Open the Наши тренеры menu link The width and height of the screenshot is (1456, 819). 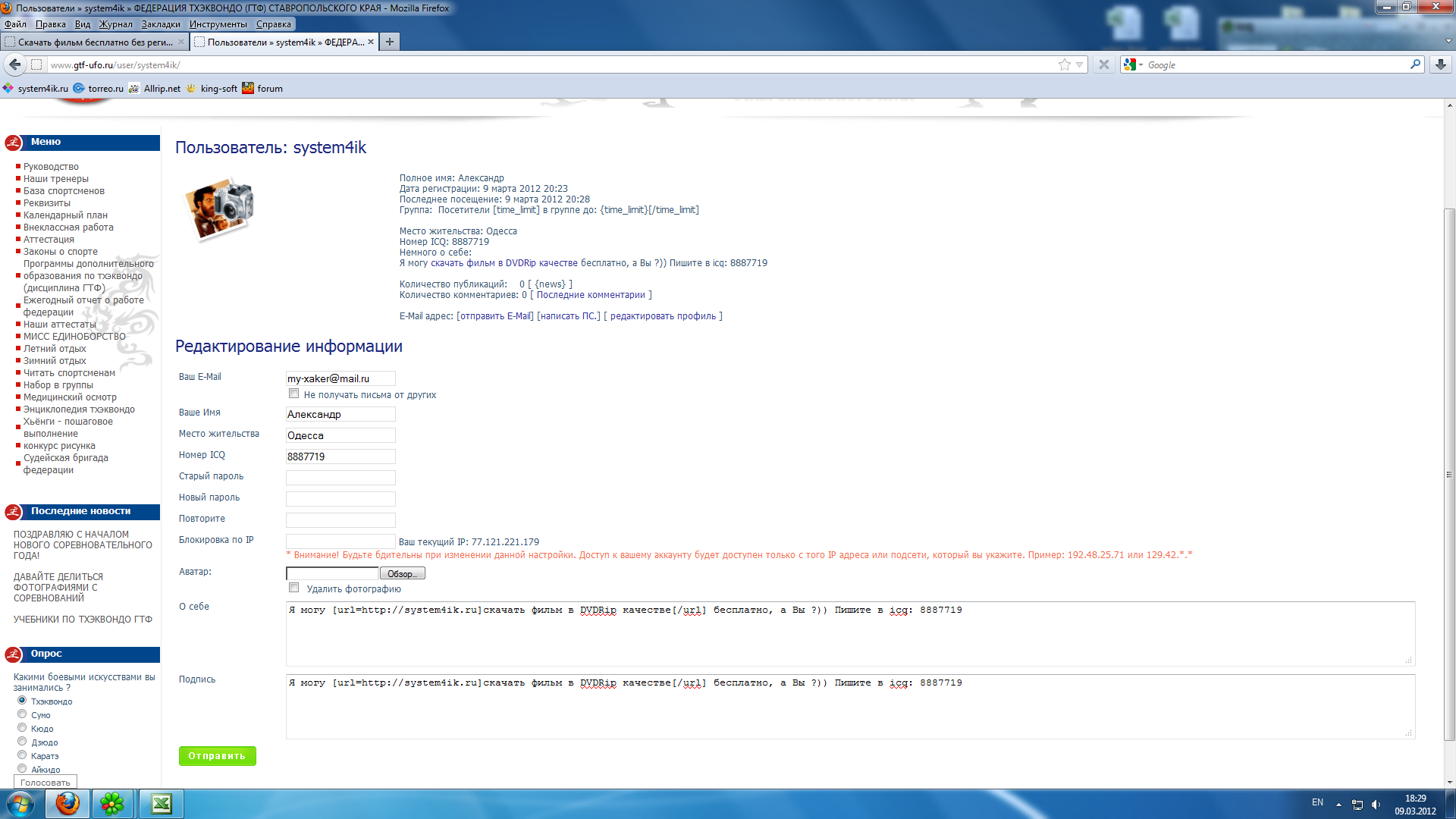click(56, 179)
